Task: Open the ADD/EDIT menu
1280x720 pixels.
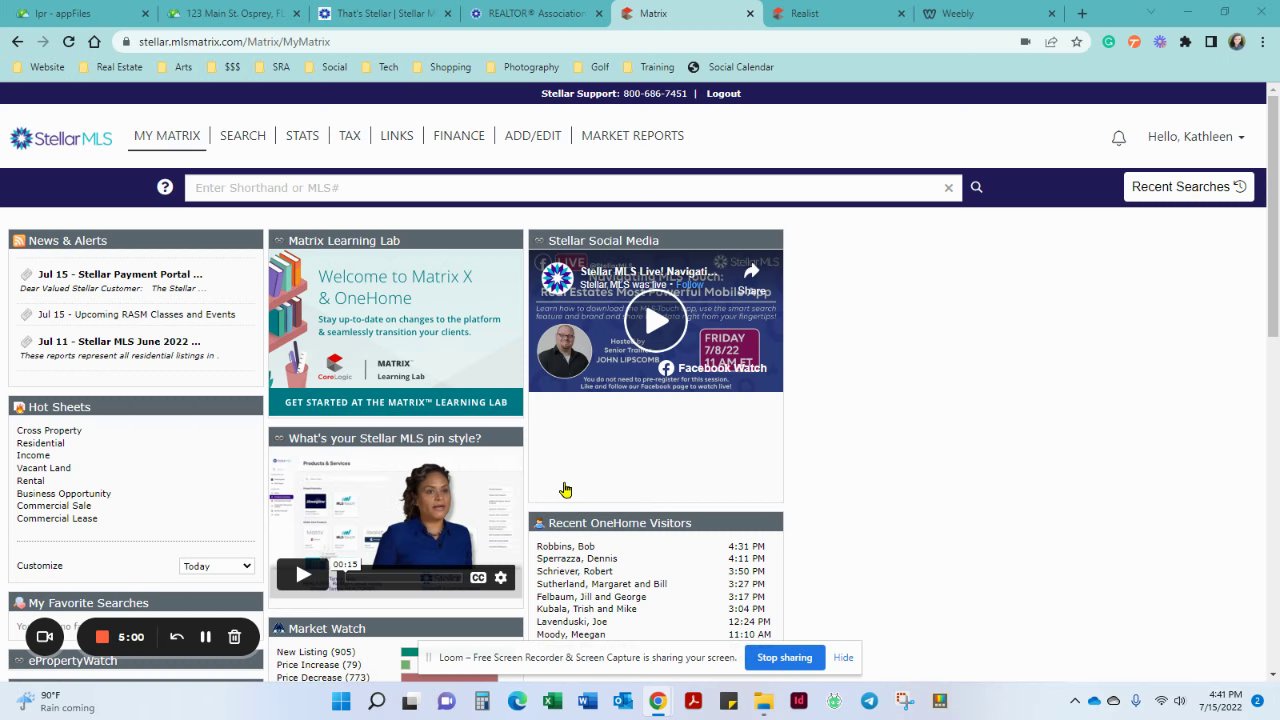Action: click(x=533, y=136)
